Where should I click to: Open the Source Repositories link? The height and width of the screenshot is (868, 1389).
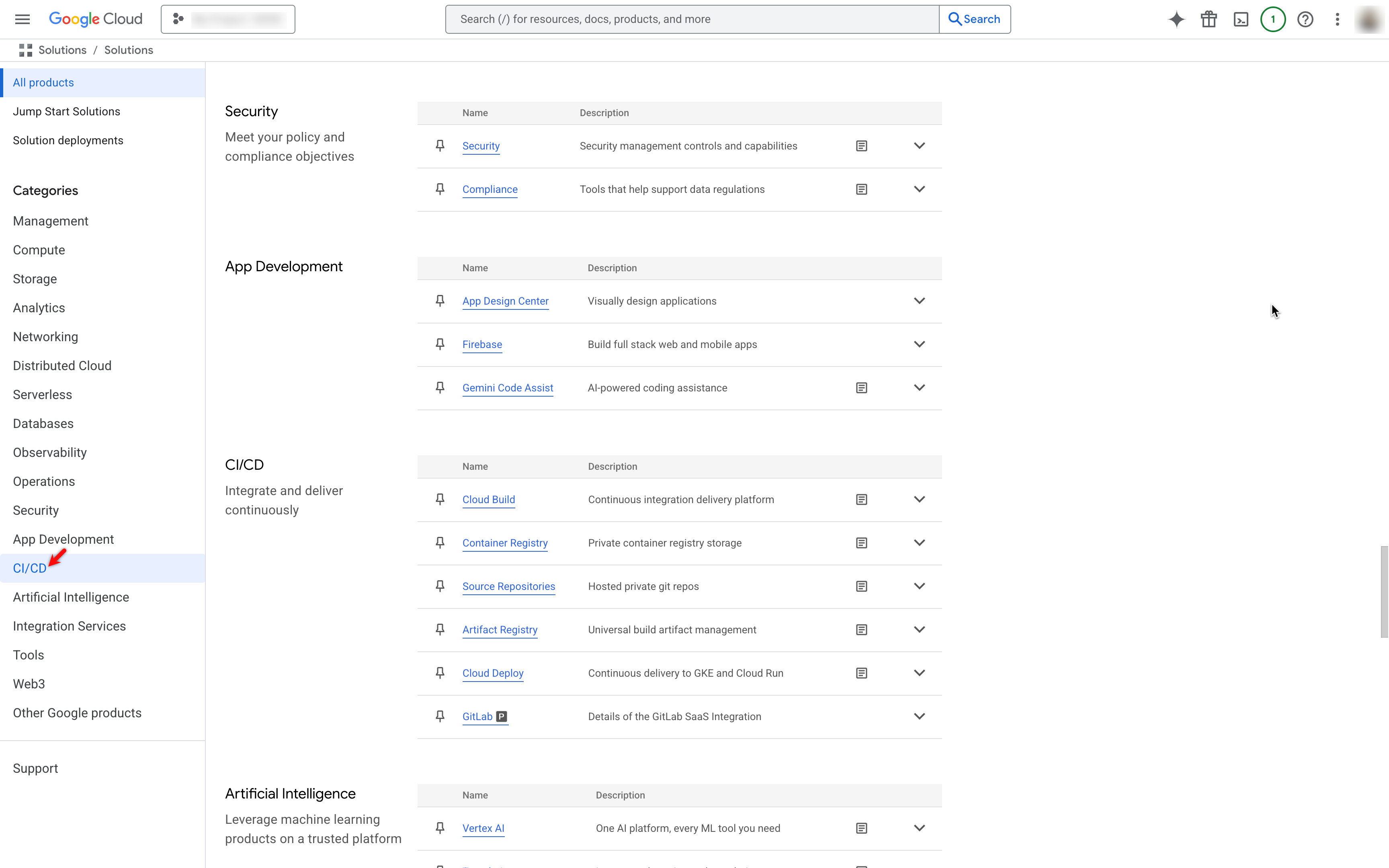tap(508, 586)
